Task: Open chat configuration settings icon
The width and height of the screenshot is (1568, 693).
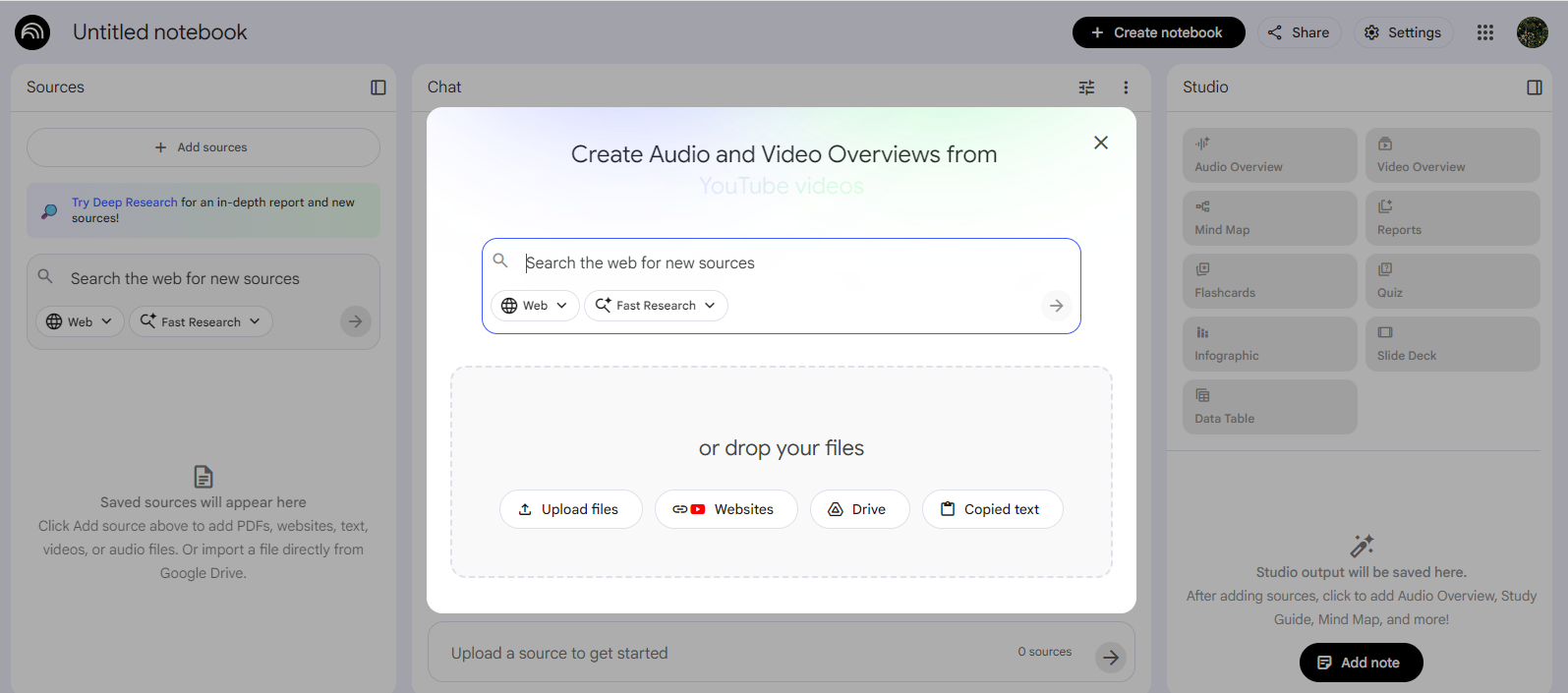Action: (1086, 87)
